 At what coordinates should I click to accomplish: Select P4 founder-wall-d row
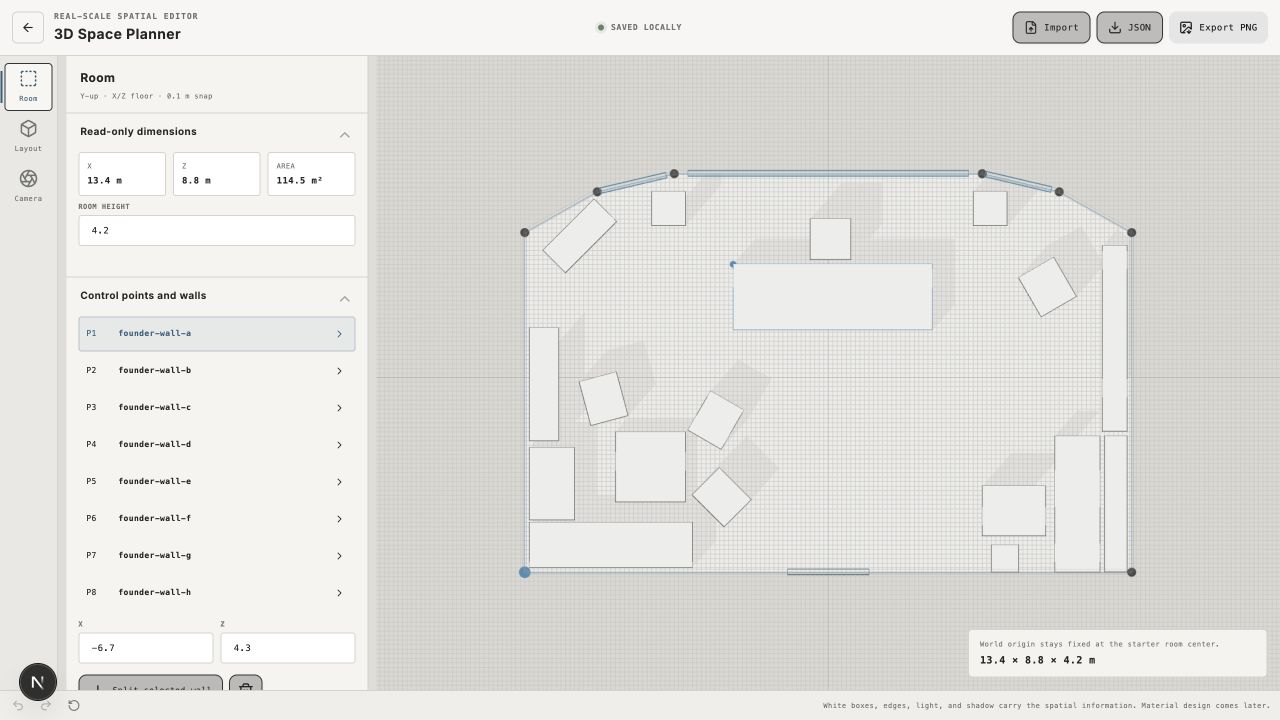coord(217,445)
